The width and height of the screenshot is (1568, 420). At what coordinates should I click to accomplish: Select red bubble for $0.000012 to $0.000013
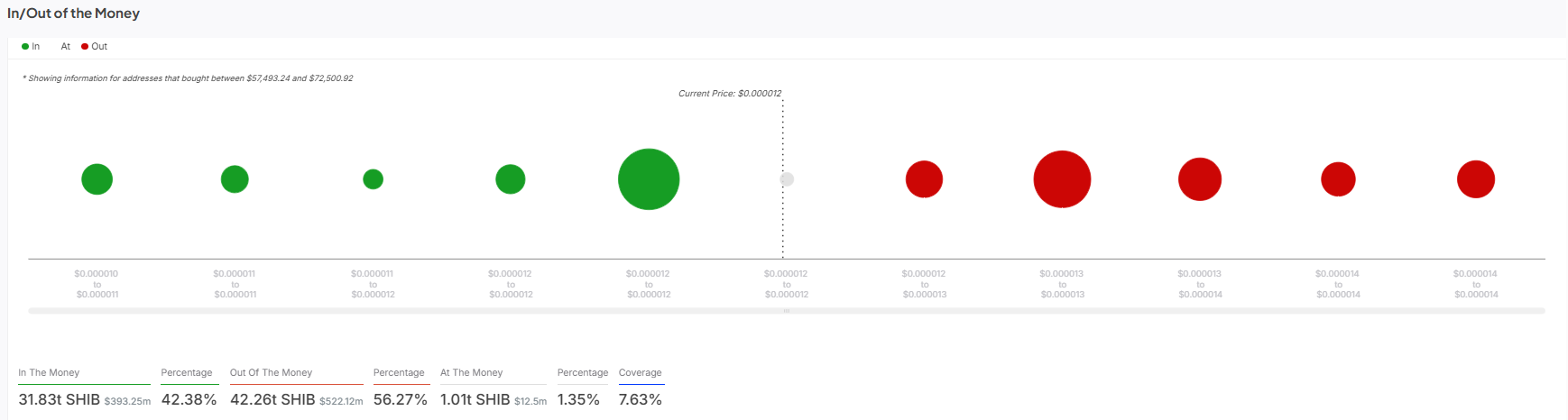[x=924, y=179]
